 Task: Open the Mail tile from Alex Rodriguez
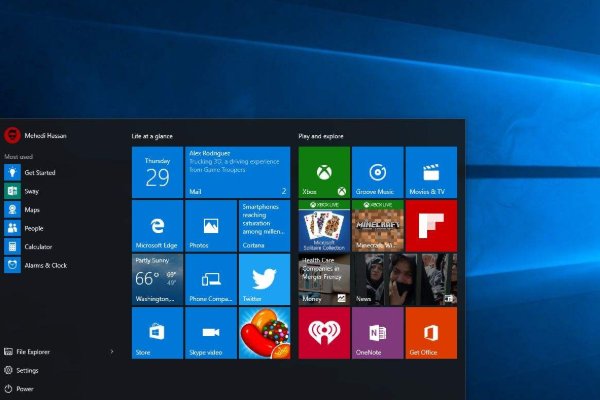click(238, 172)
